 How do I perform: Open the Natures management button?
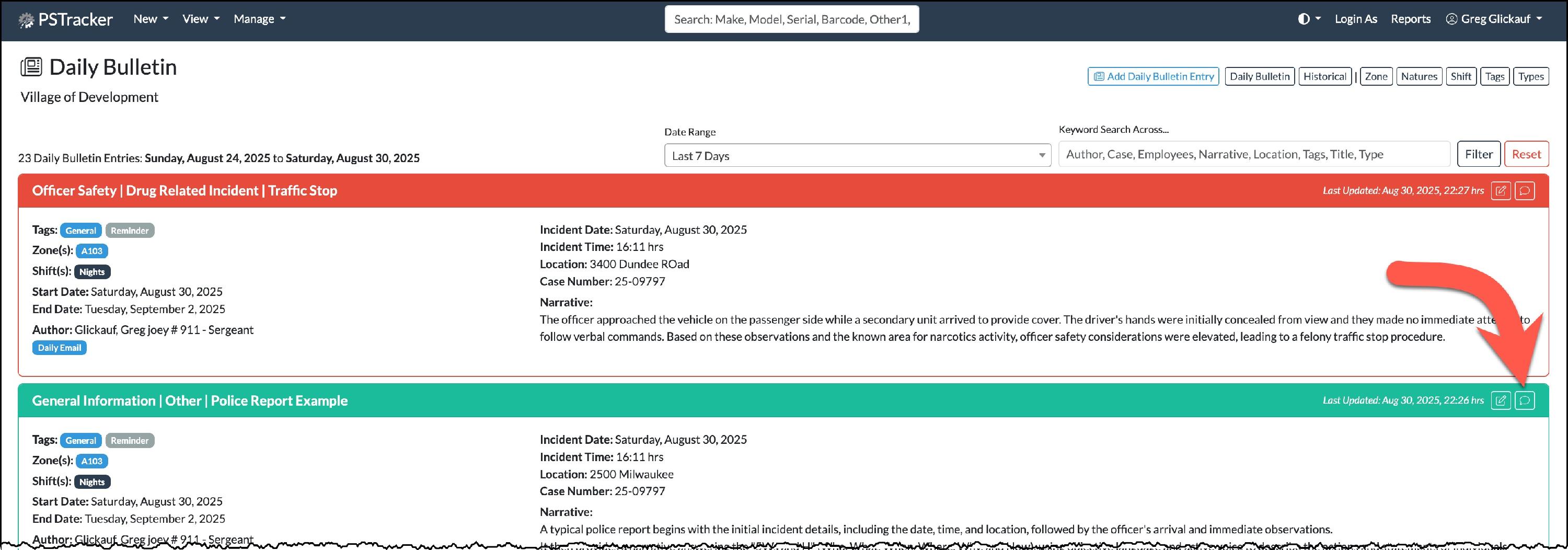click(1419, 76)
